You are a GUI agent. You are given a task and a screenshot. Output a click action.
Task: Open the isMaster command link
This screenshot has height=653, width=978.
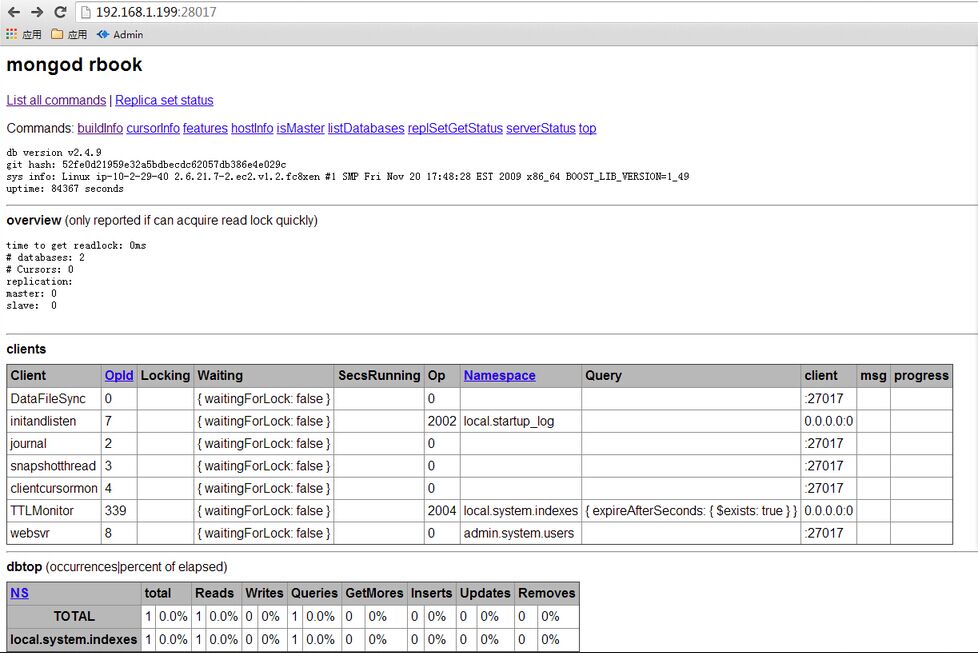pyautogui.click(x=299, y=128)
